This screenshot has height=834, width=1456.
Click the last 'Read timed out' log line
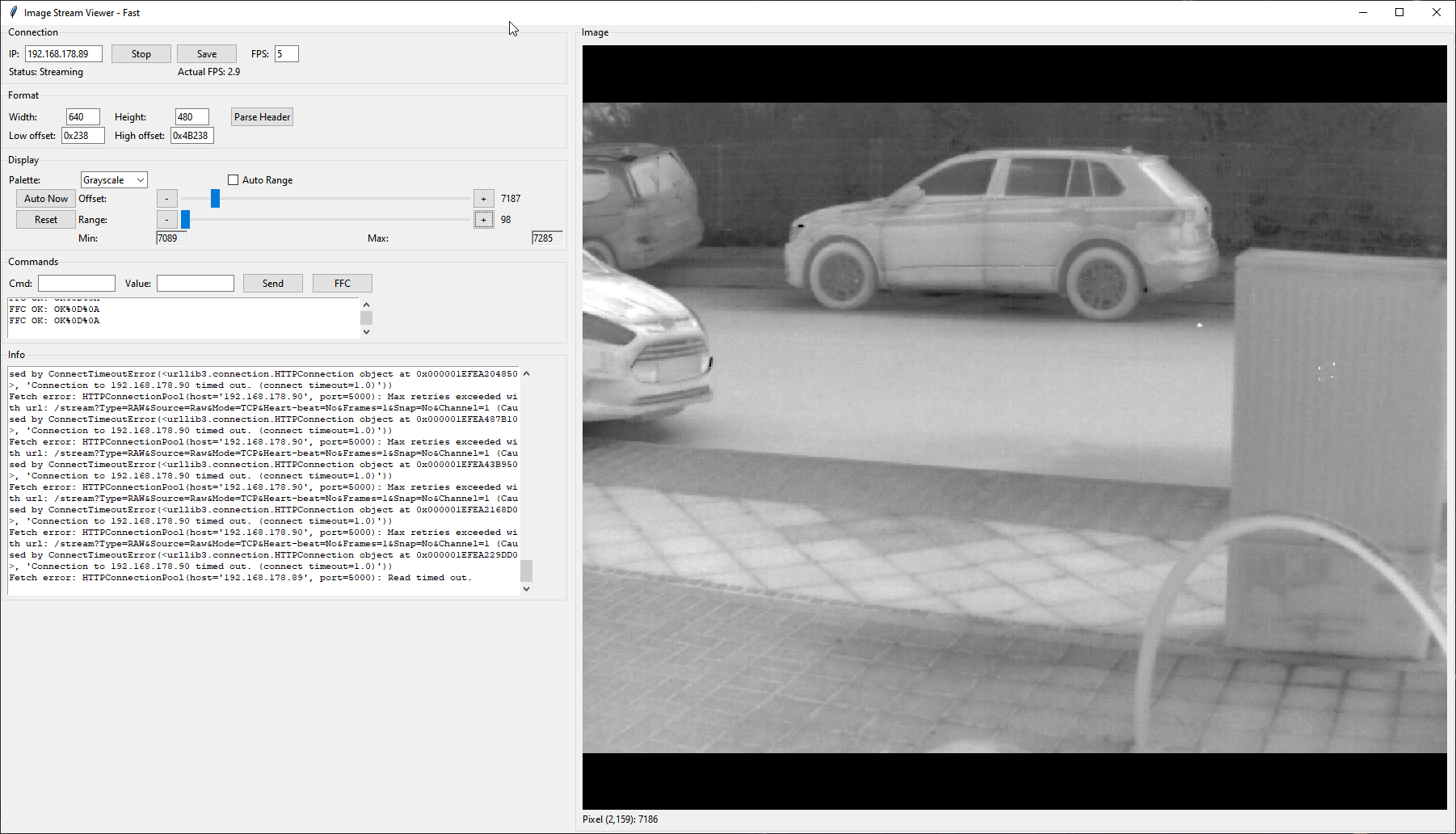click(240, 578)
